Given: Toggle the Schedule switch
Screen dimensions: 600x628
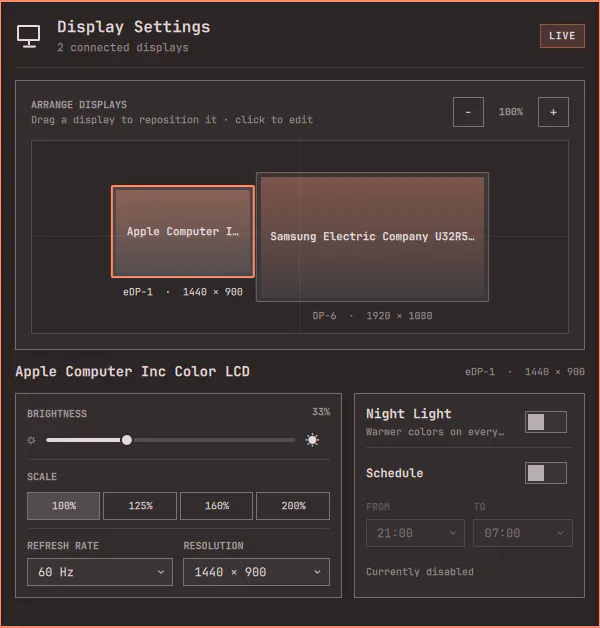Looking at the screenshot, I should point(546,473).
